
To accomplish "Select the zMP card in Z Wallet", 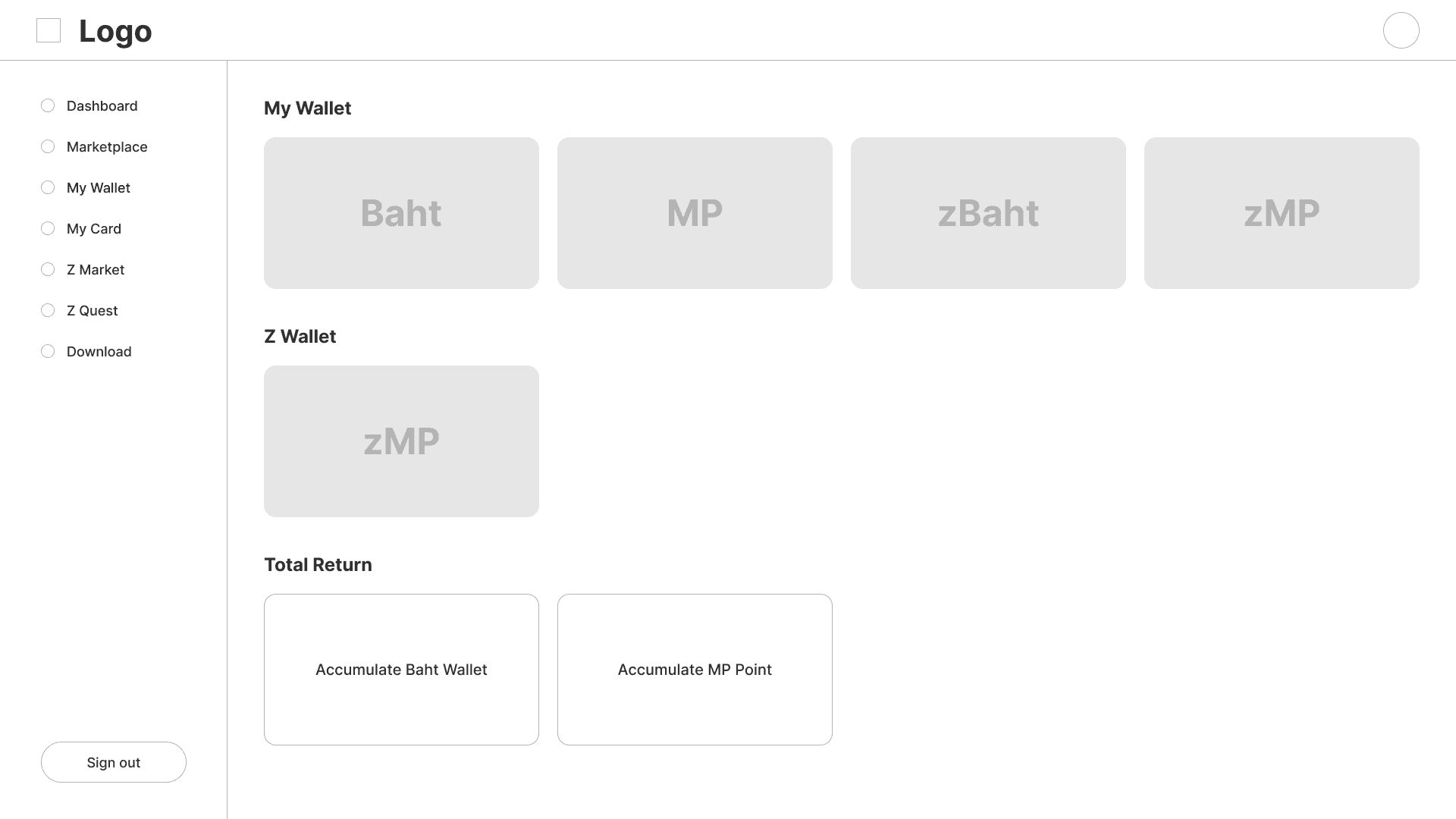I will (x=401, y=441).
